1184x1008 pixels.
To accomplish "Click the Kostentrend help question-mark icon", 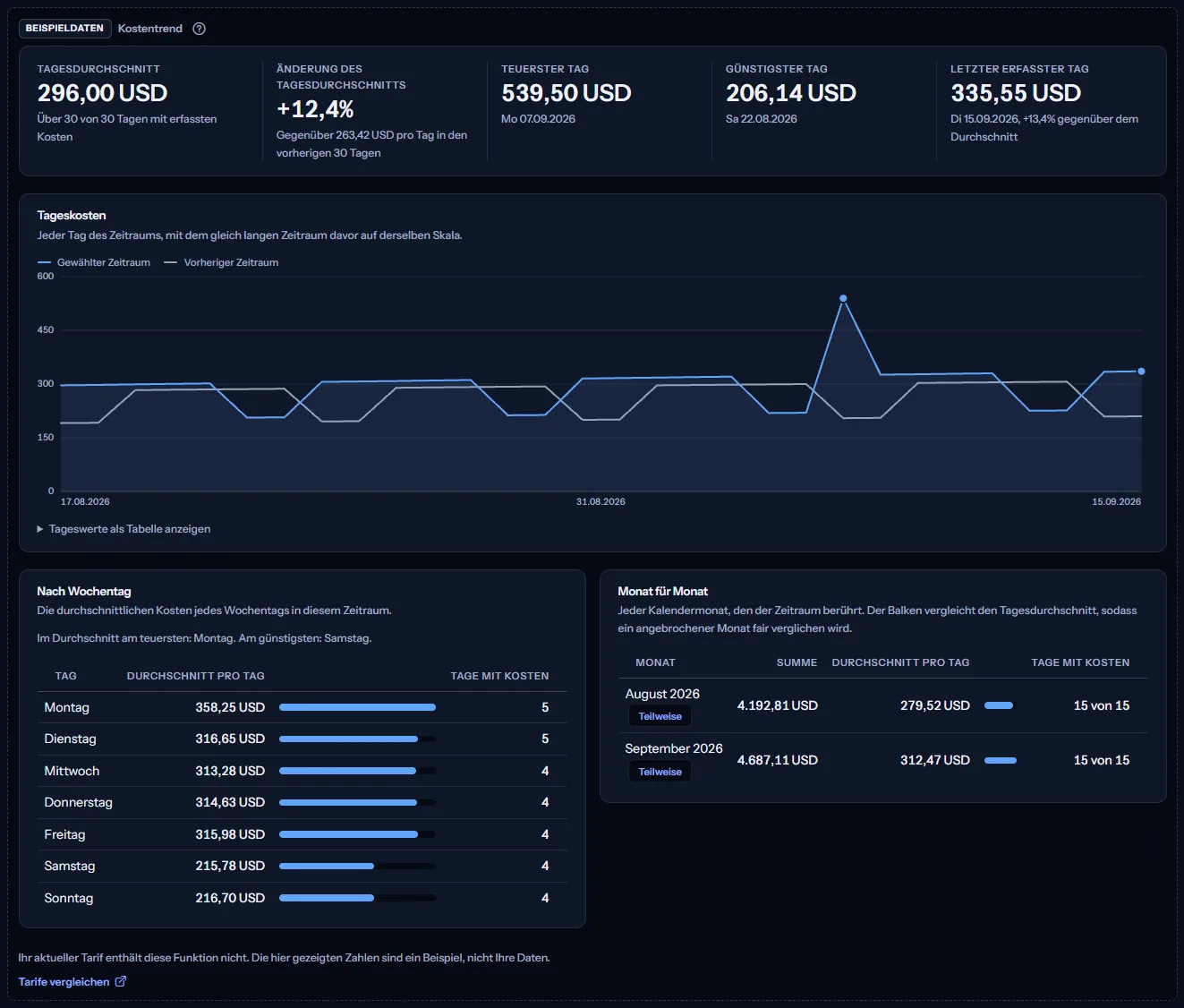I will tap(200, 29).
